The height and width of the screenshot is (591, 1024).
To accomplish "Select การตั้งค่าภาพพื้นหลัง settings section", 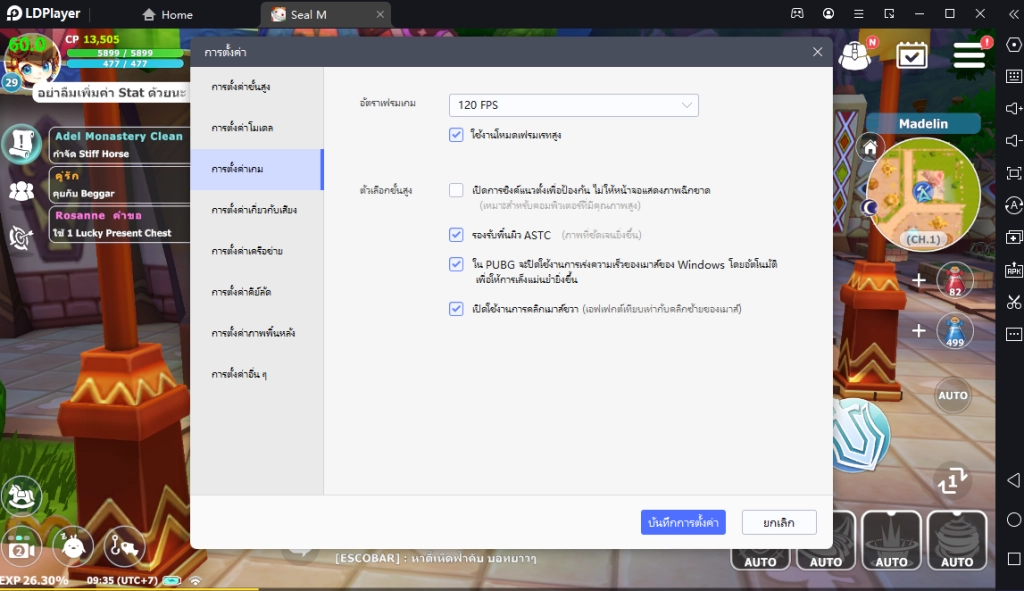I will [257, 333].
